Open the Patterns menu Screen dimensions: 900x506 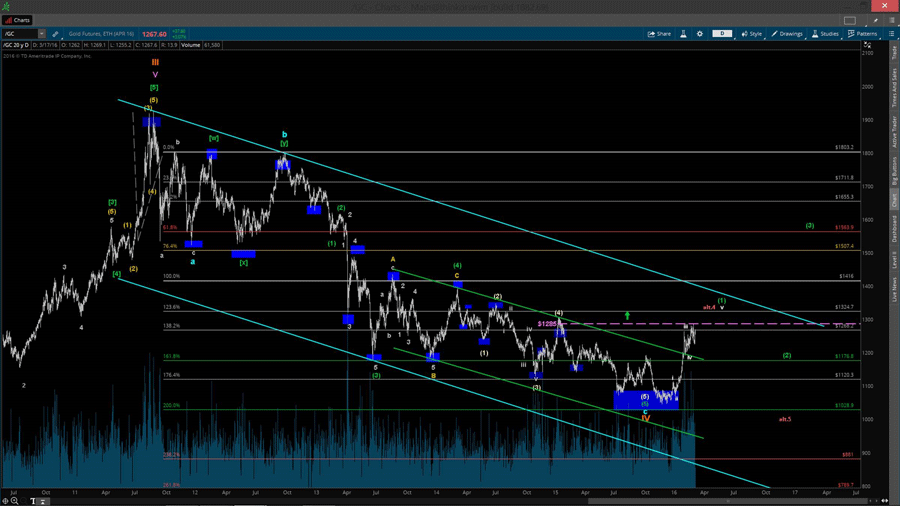point(863,34)
